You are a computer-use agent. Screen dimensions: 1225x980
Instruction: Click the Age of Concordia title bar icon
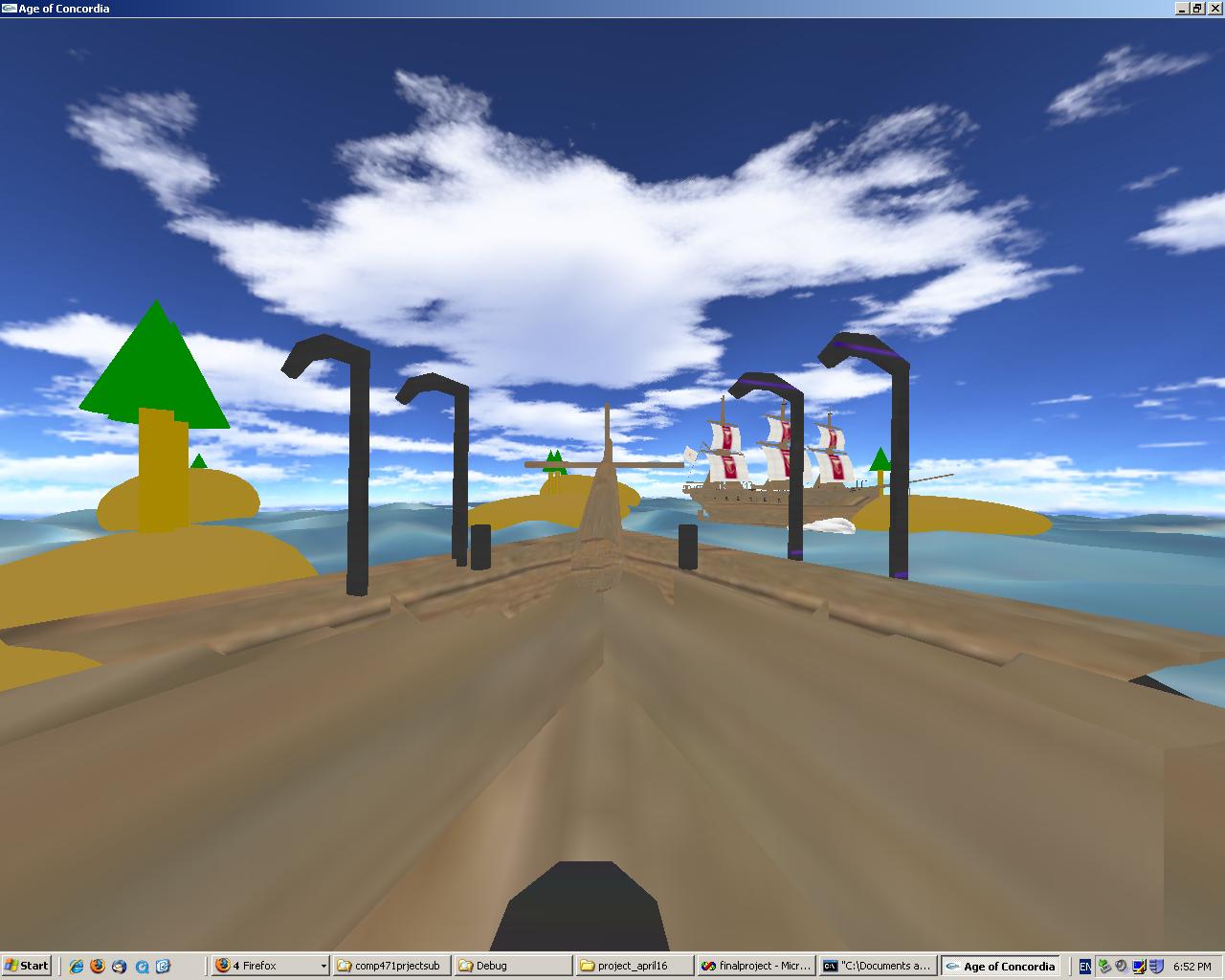point(9,9)
